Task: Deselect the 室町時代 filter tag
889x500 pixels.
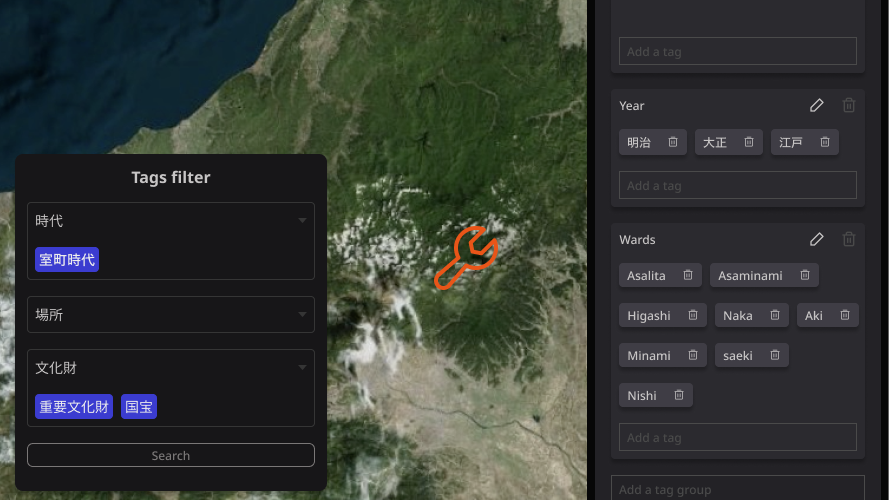Action: point(67,260)
